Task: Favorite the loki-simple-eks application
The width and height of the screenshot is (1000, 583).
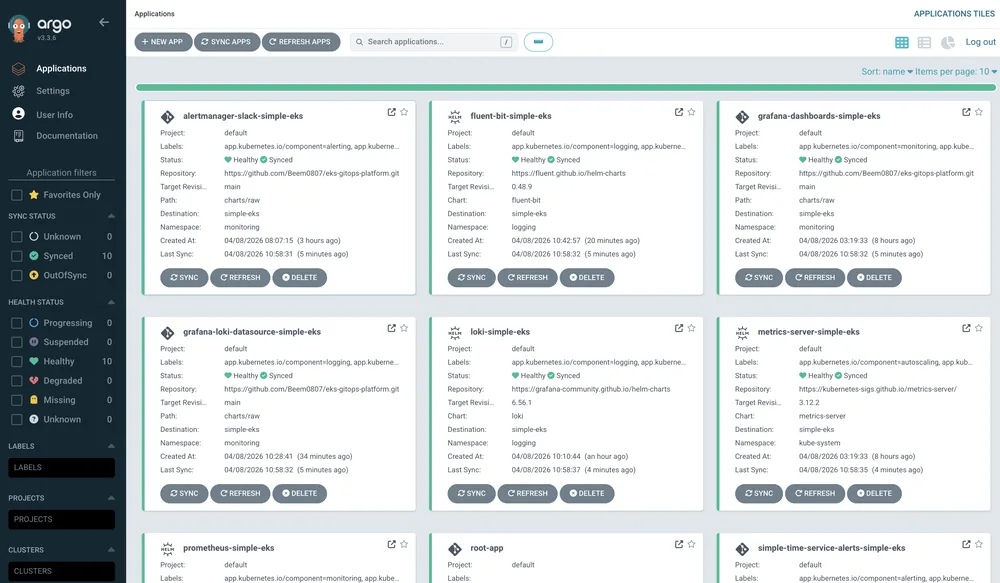Action: coord(691,328)
